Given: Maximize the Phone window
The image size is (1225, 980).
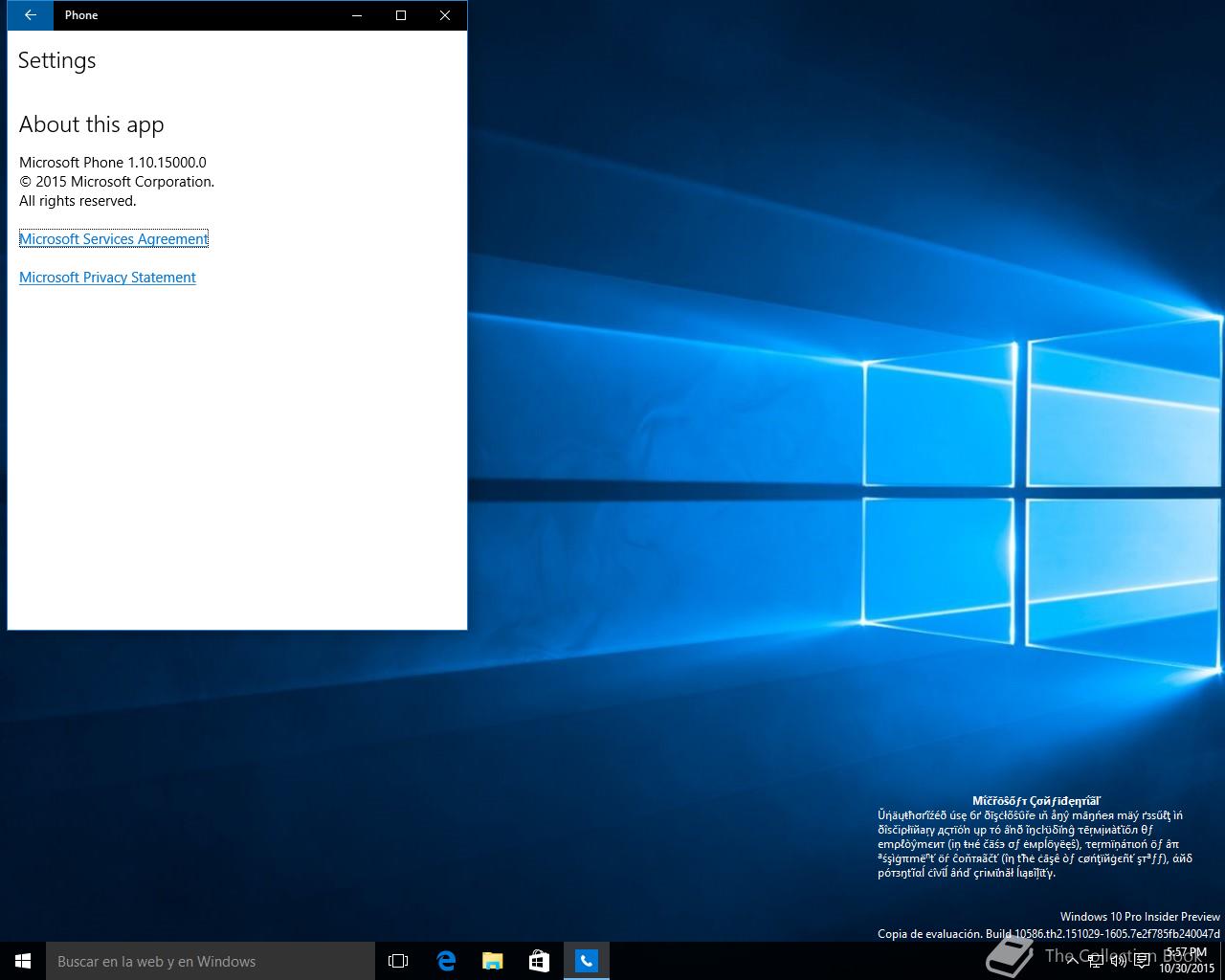Looking at the screenshot, I should (401, 15).
